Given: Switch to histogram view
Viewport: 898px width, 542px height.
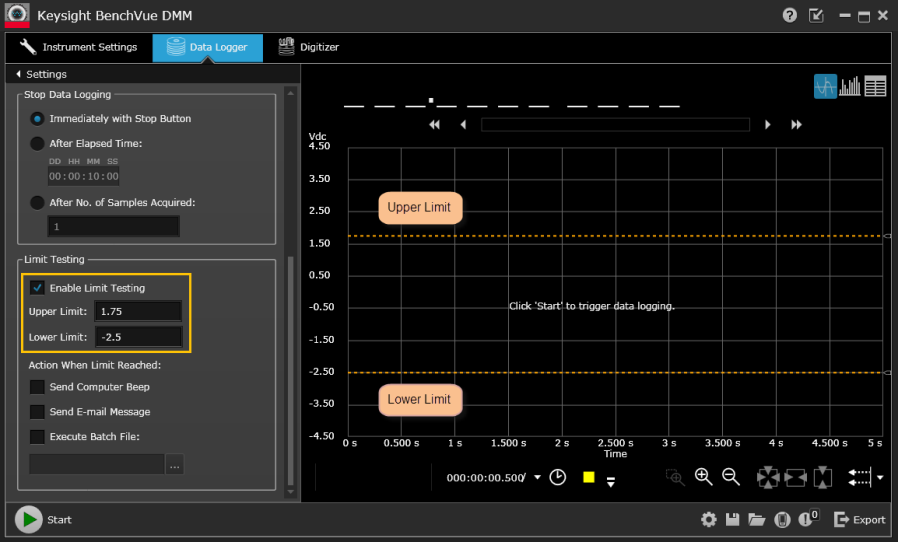Looking at the screenshot, I should click(x=850, y=87).
